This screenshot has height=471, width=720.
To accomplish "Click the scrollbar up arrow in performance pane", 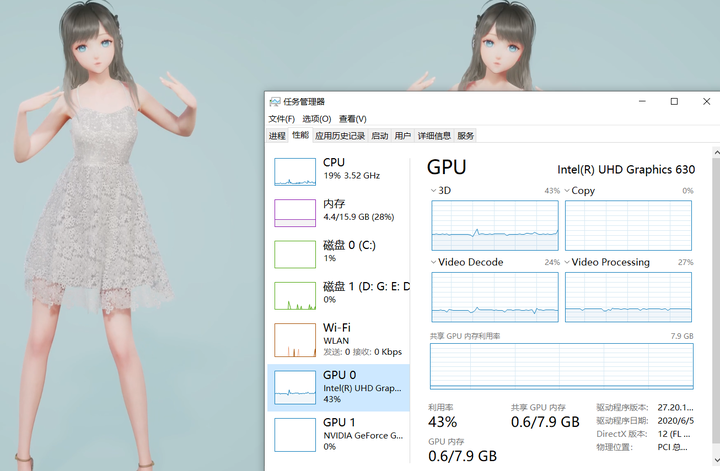I will (716, 152).
